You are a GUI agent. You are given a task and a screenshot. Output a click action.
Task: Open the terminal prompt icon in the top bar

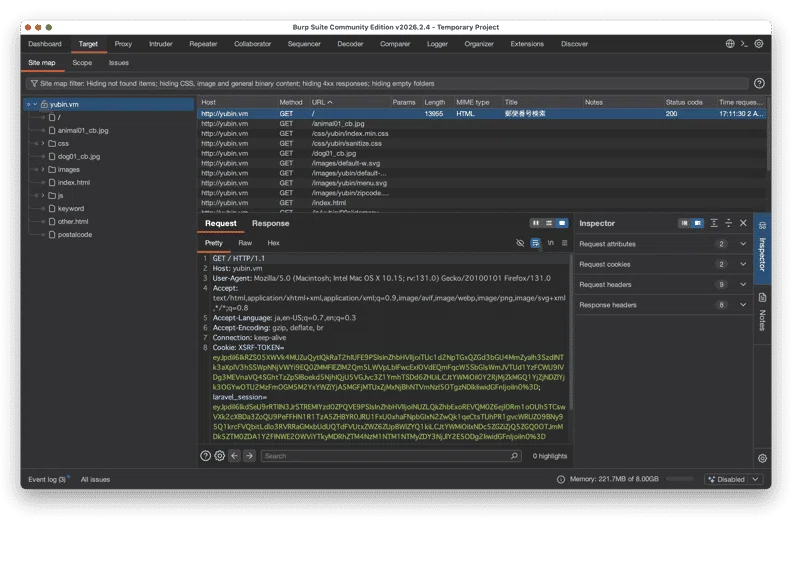(744, 44)
